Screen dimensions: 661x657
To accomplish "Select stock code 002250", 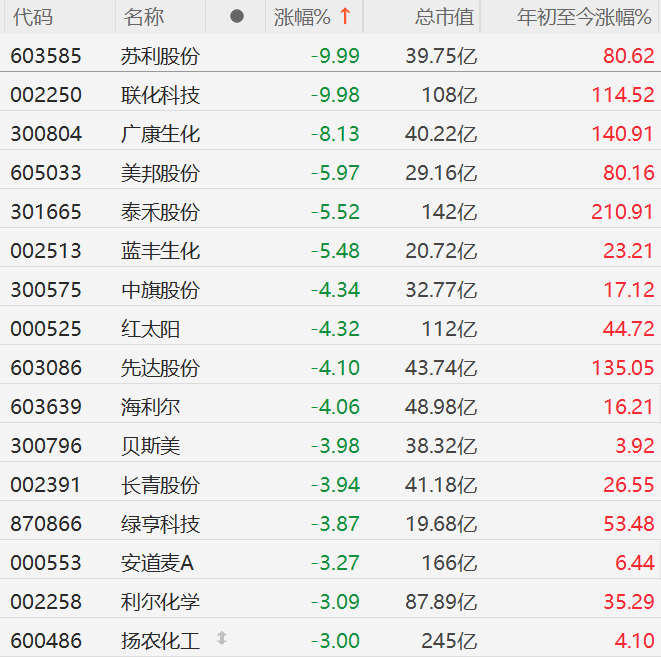I will [x=46, y=95].
